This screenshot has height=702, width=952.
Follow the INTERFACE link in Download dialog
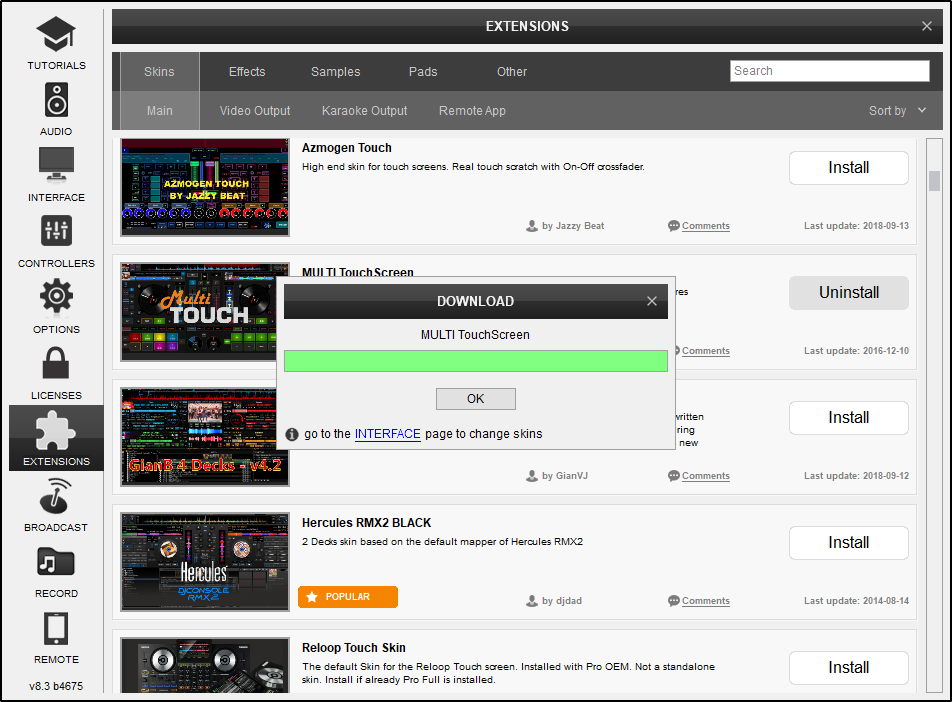pos(387,434)
